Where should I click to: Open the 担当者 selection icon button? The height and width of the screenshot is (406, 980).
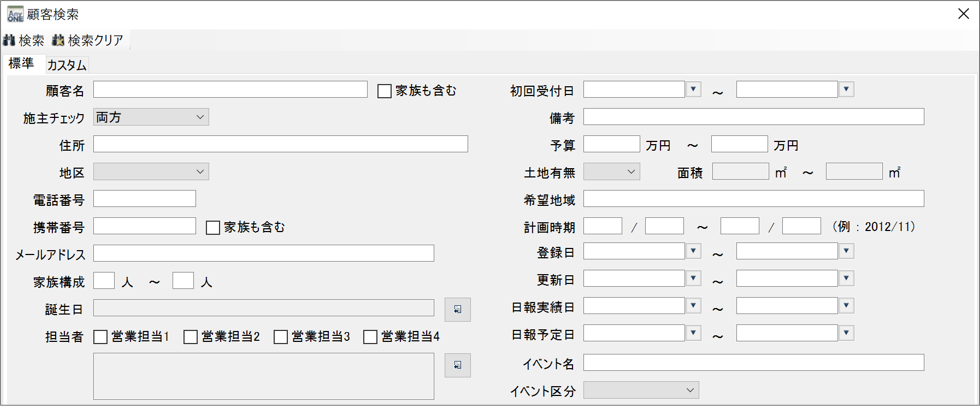click(x=458, y=365)
